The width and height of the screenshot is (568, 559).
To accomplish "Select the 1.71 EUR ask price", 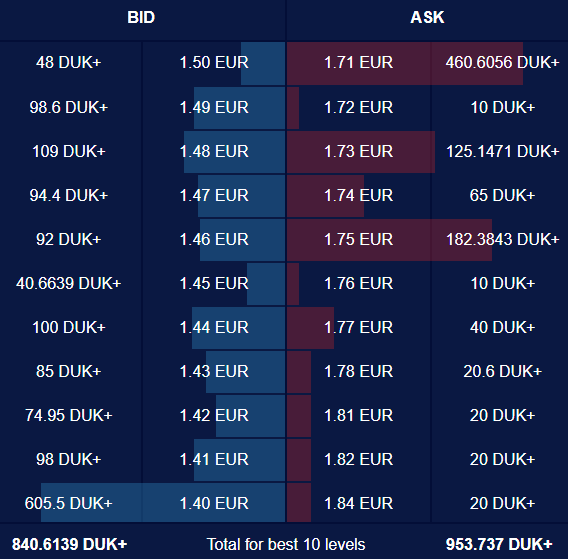I will click(x=358, y=62).
